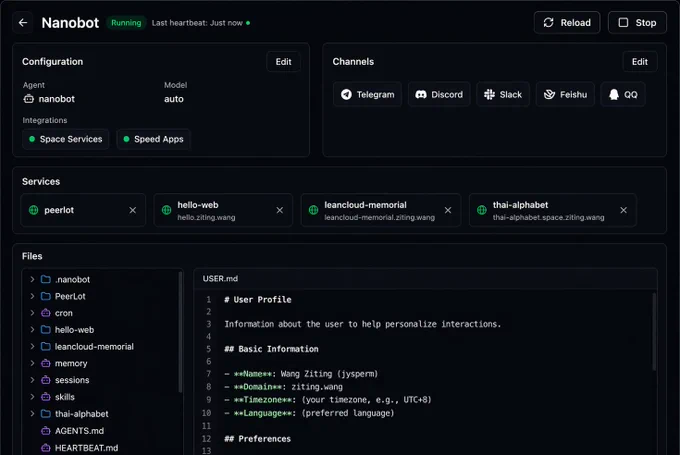Image resolution: width=680 pixels, height=455 pixels.
Task: Click the Domain line 'ziting.wang' in editor
Action: tap(283, 387)
